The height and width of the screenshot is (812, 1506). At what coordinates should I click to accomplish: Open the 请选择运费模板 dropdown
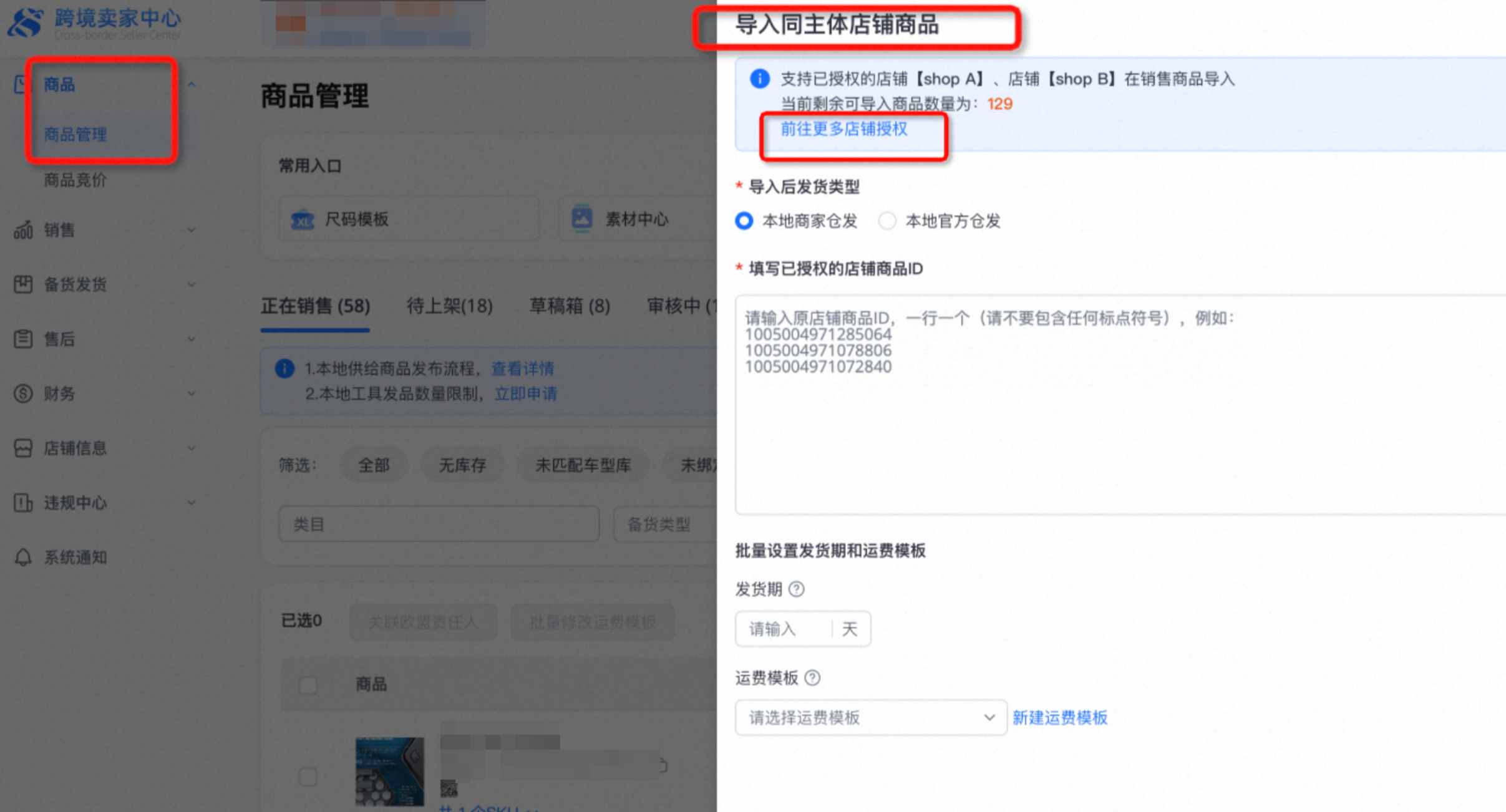point(870,717)
